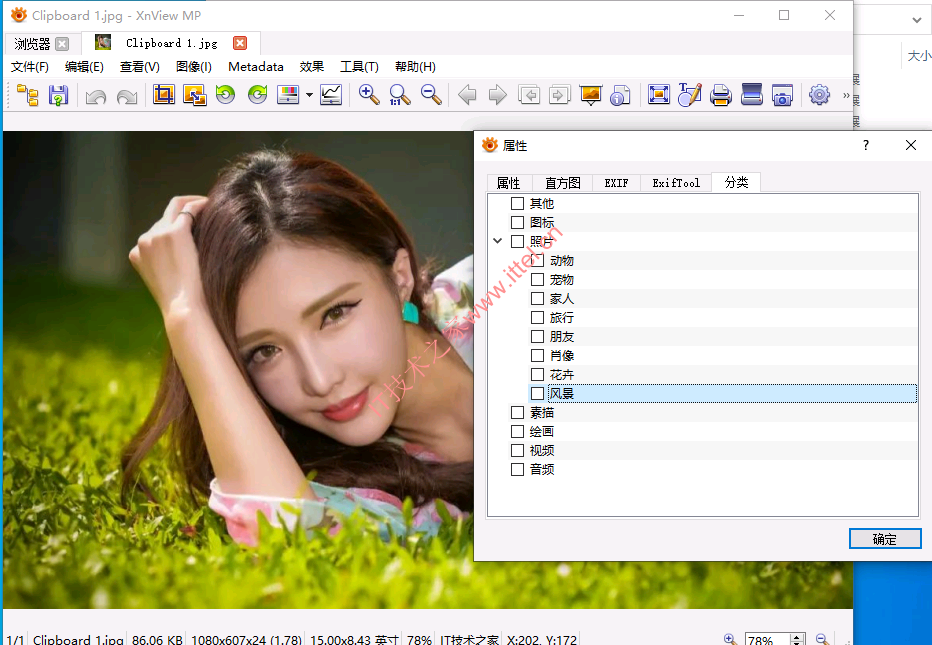
Task: Open the 编辑(E) menu
Action: click(84, 67)
